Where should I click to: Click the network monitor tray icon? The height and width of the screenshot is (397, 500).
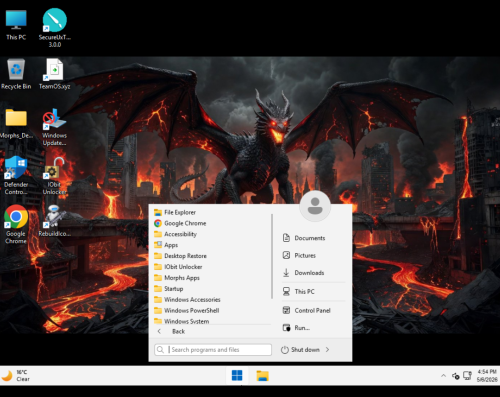467,376
